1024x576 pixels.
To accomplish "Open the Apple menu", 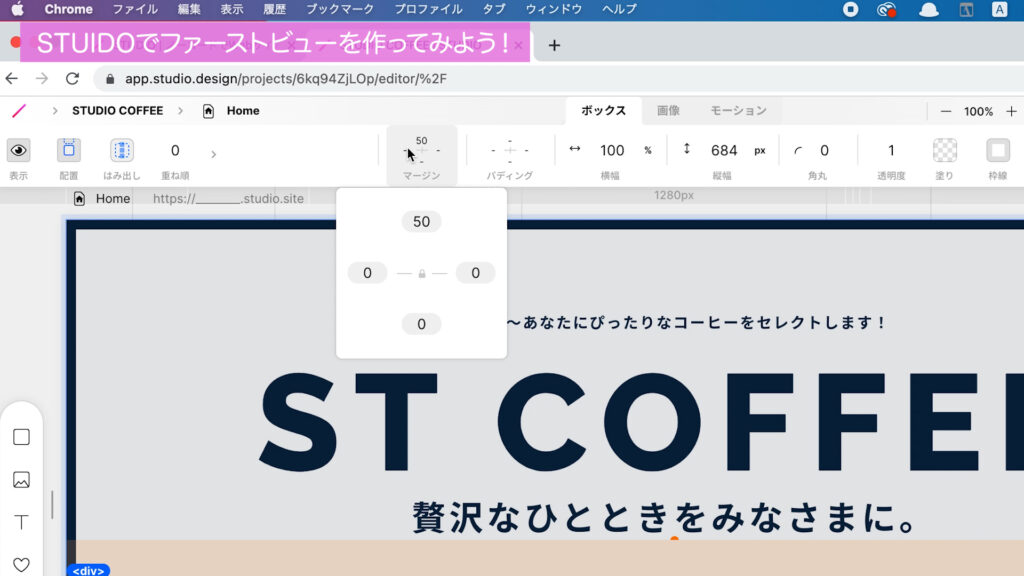I will (x=18, y=9).
